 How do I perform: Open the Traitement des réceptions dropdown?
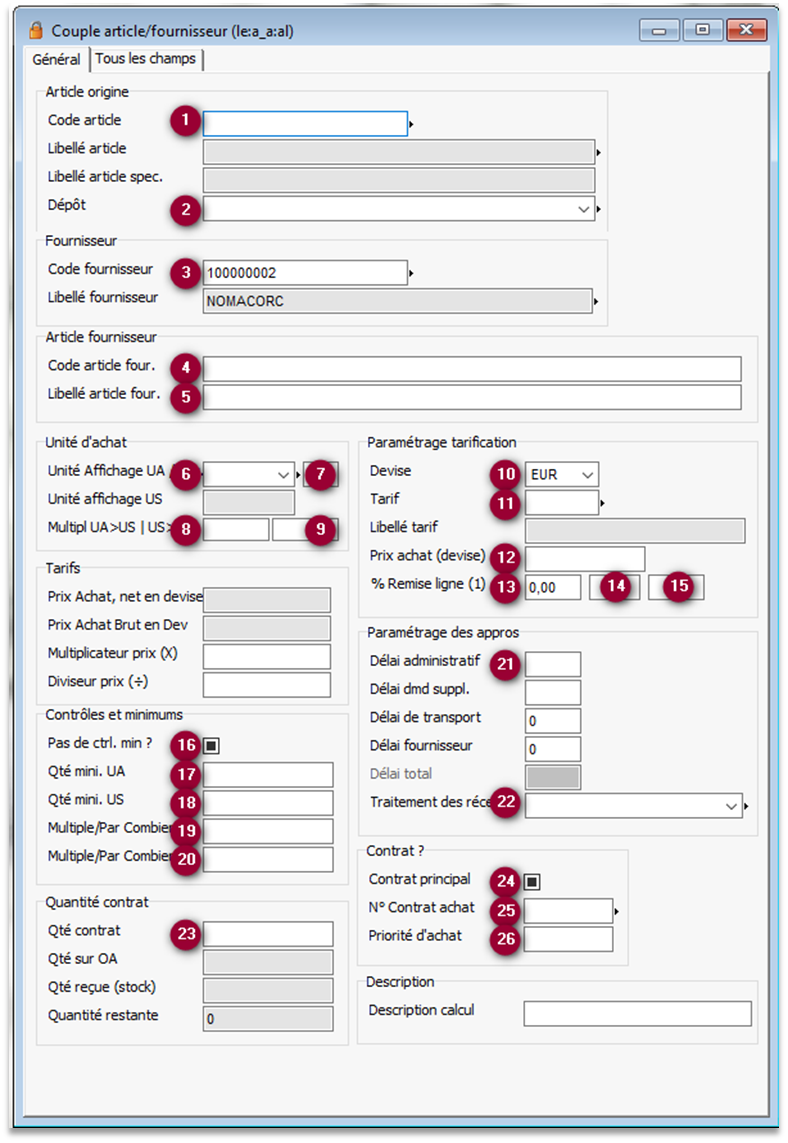732,805
